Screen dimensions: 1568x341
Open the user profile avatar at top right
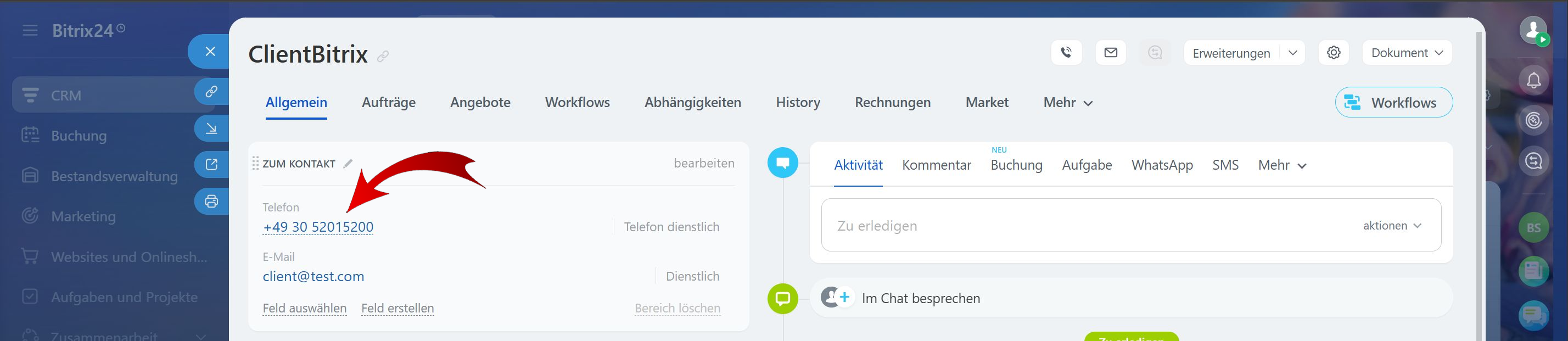point(1533,30)
